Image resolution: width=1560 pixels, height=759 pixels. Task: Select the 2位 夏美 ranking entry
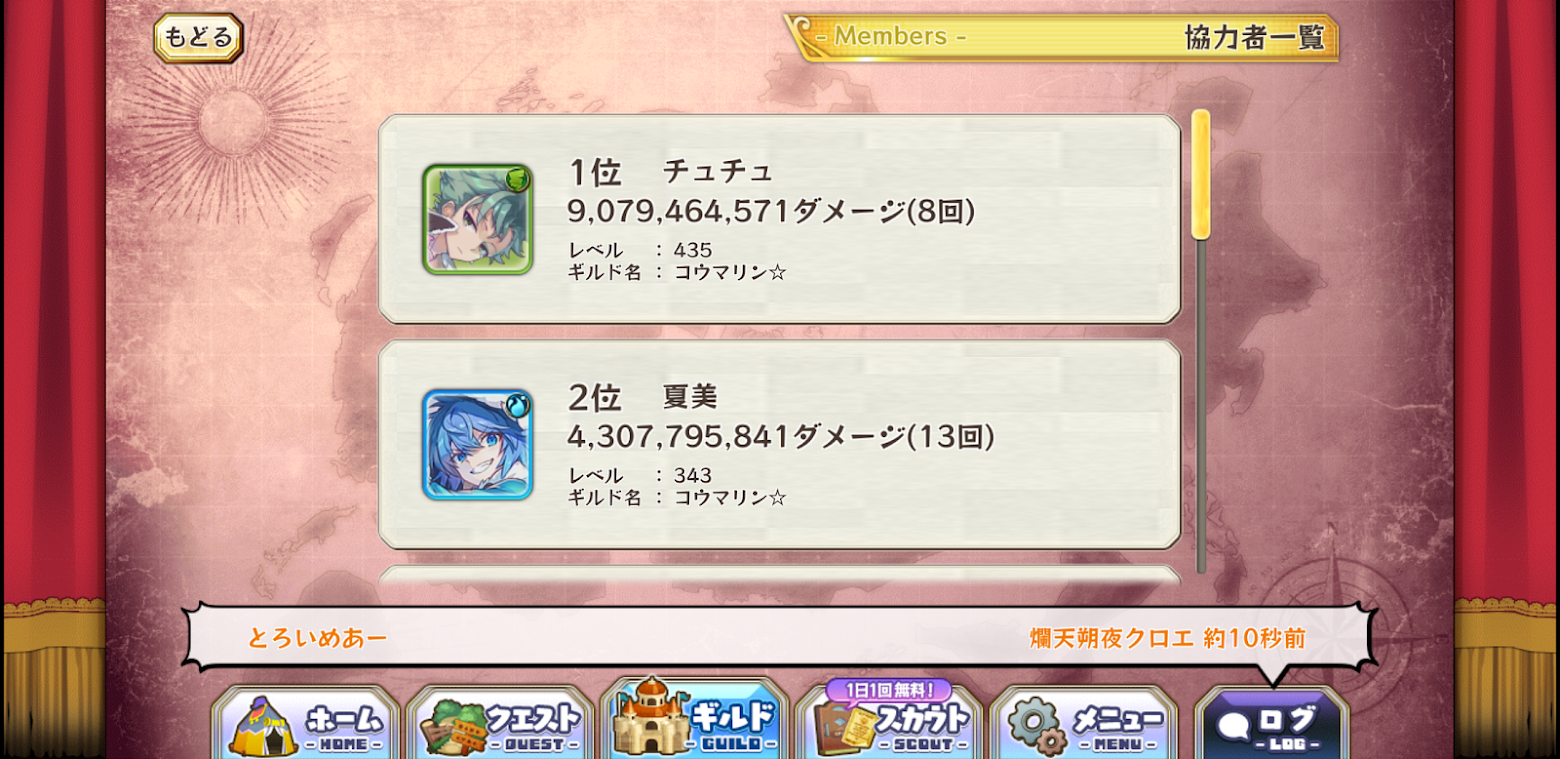(x=780, y=445)
